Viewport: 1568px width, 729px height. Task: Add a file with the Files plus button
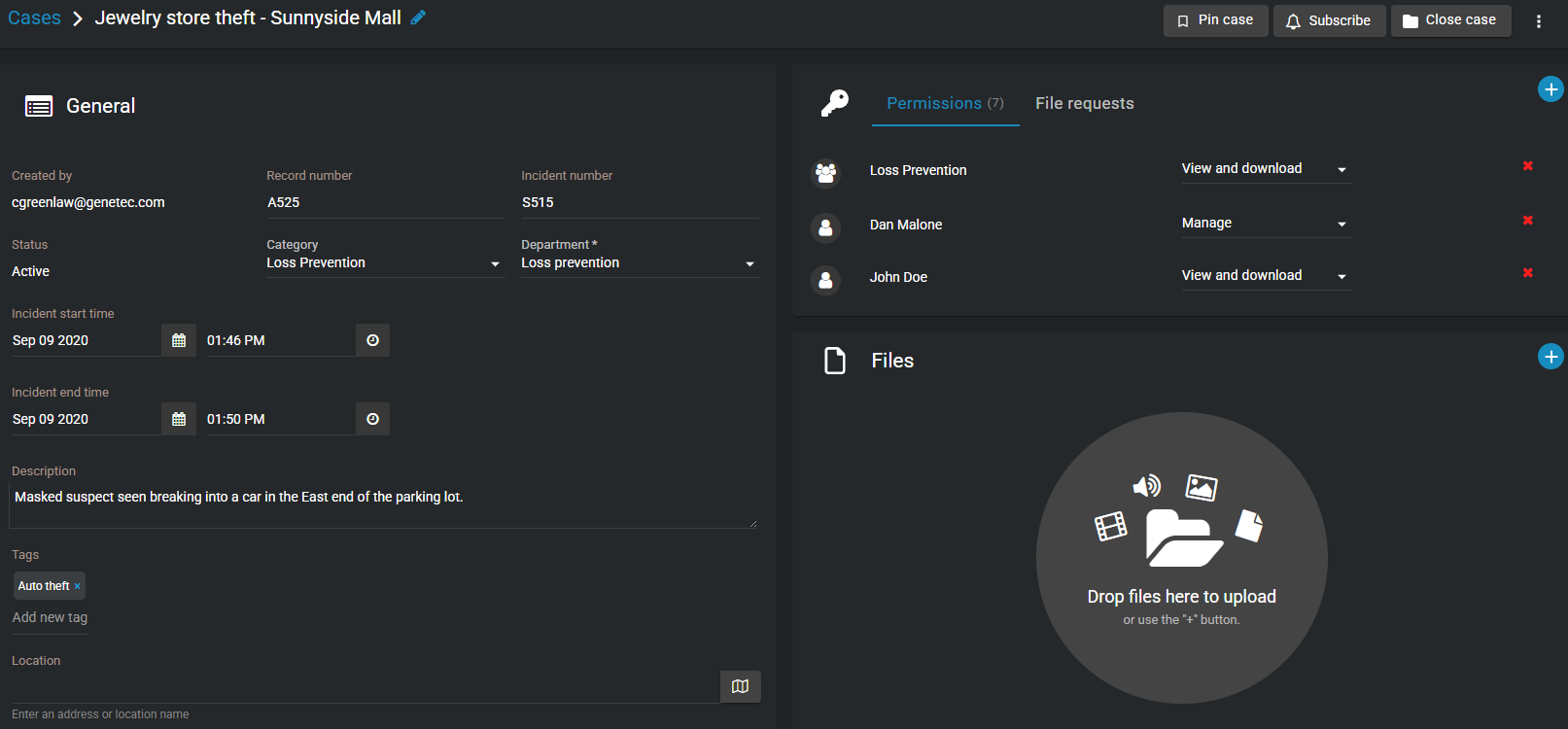[1551, 357]
